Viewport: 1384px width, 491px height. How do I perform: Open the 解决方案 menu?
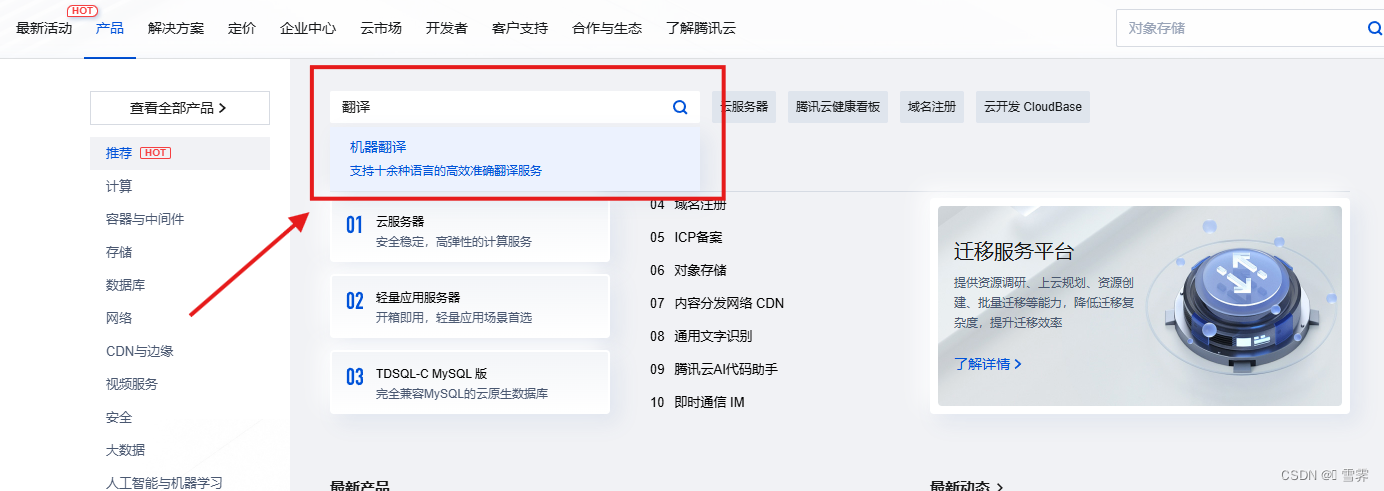click(x=176, y=28)
